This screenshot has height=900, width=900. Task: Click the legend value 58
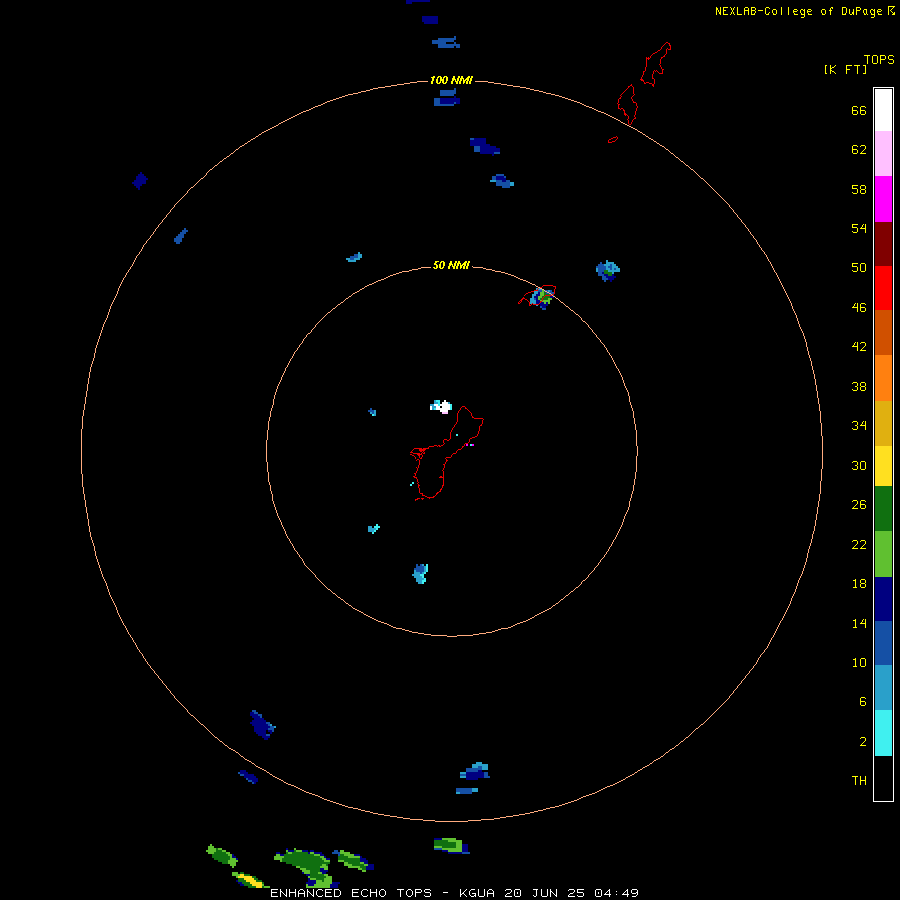pos(859,189)
